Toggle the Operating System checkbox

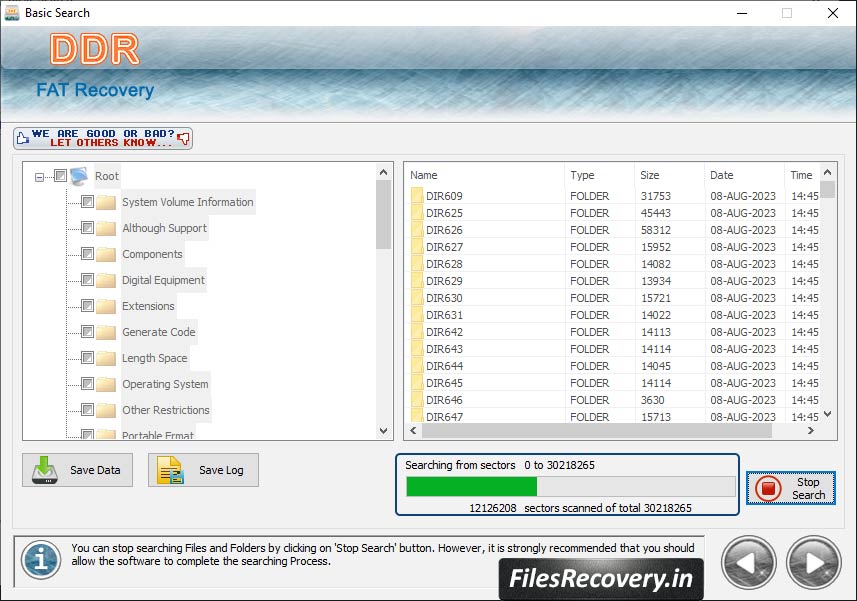87,384
